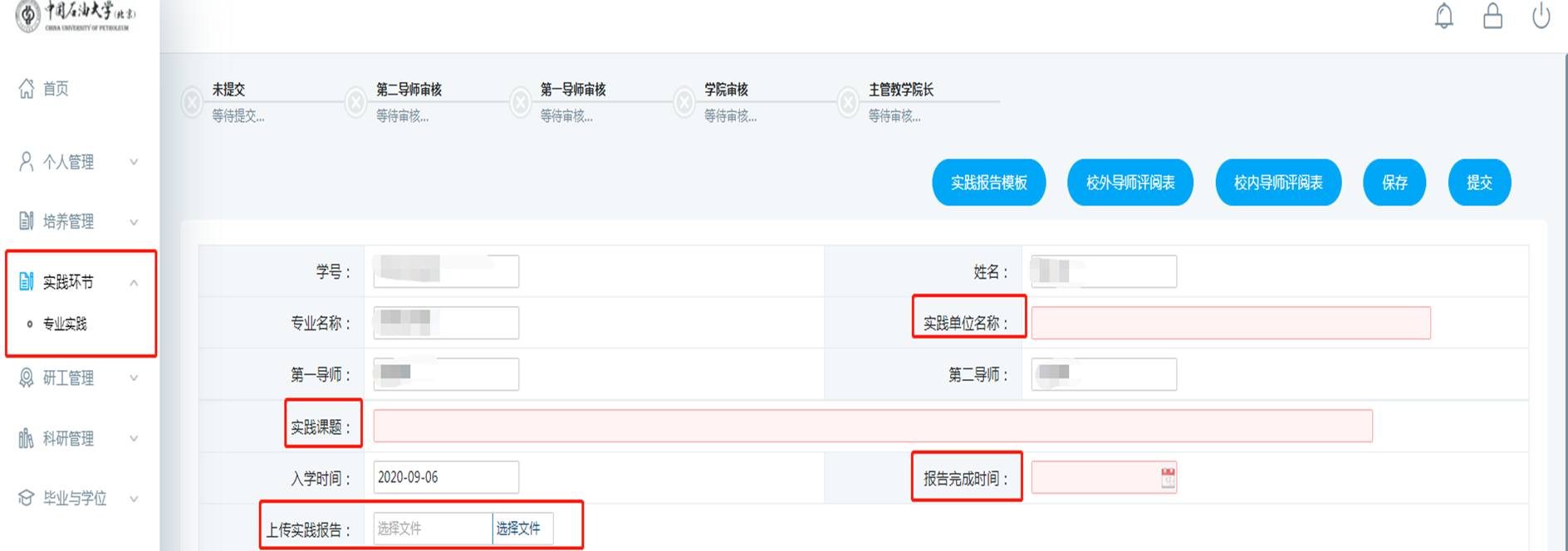Click the notification bell icon
This screenshot has width=1568, height=551.
coord(1444,16)
